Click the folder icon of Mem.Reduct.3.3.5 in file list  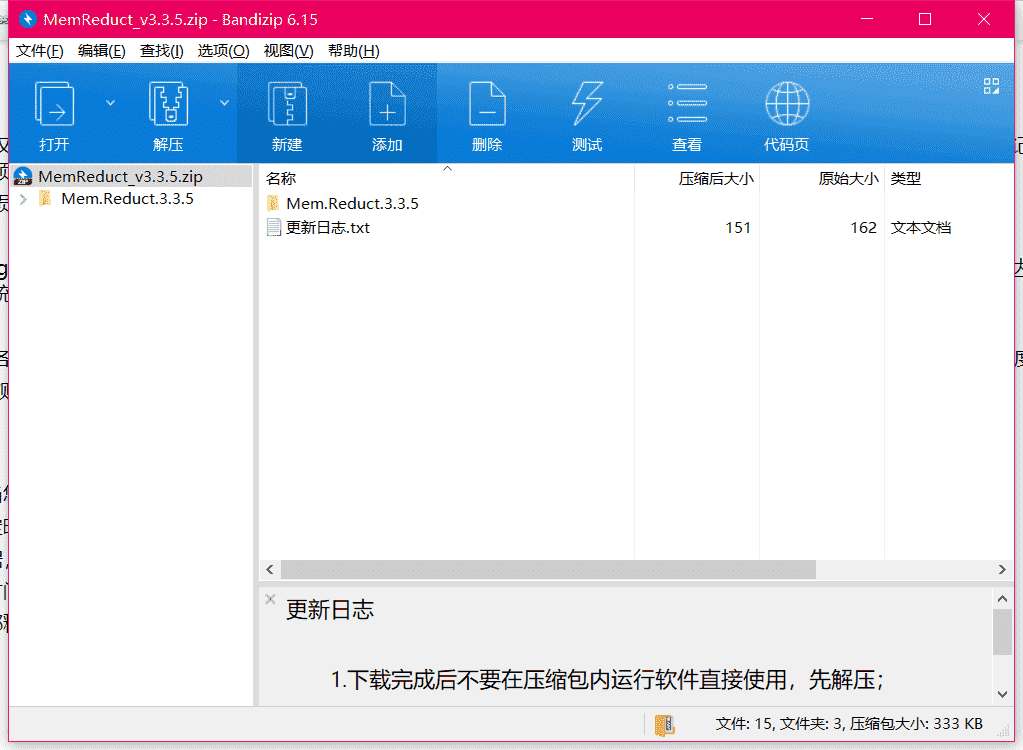pyautogui.click(x=273, y=203)
